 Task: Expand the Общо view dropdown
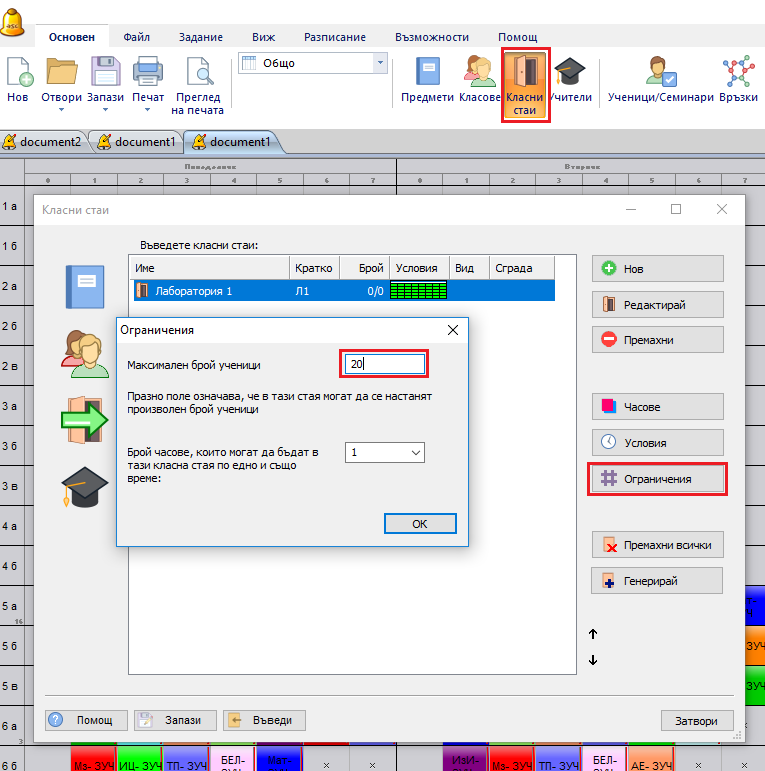click(x=379, y=63)
